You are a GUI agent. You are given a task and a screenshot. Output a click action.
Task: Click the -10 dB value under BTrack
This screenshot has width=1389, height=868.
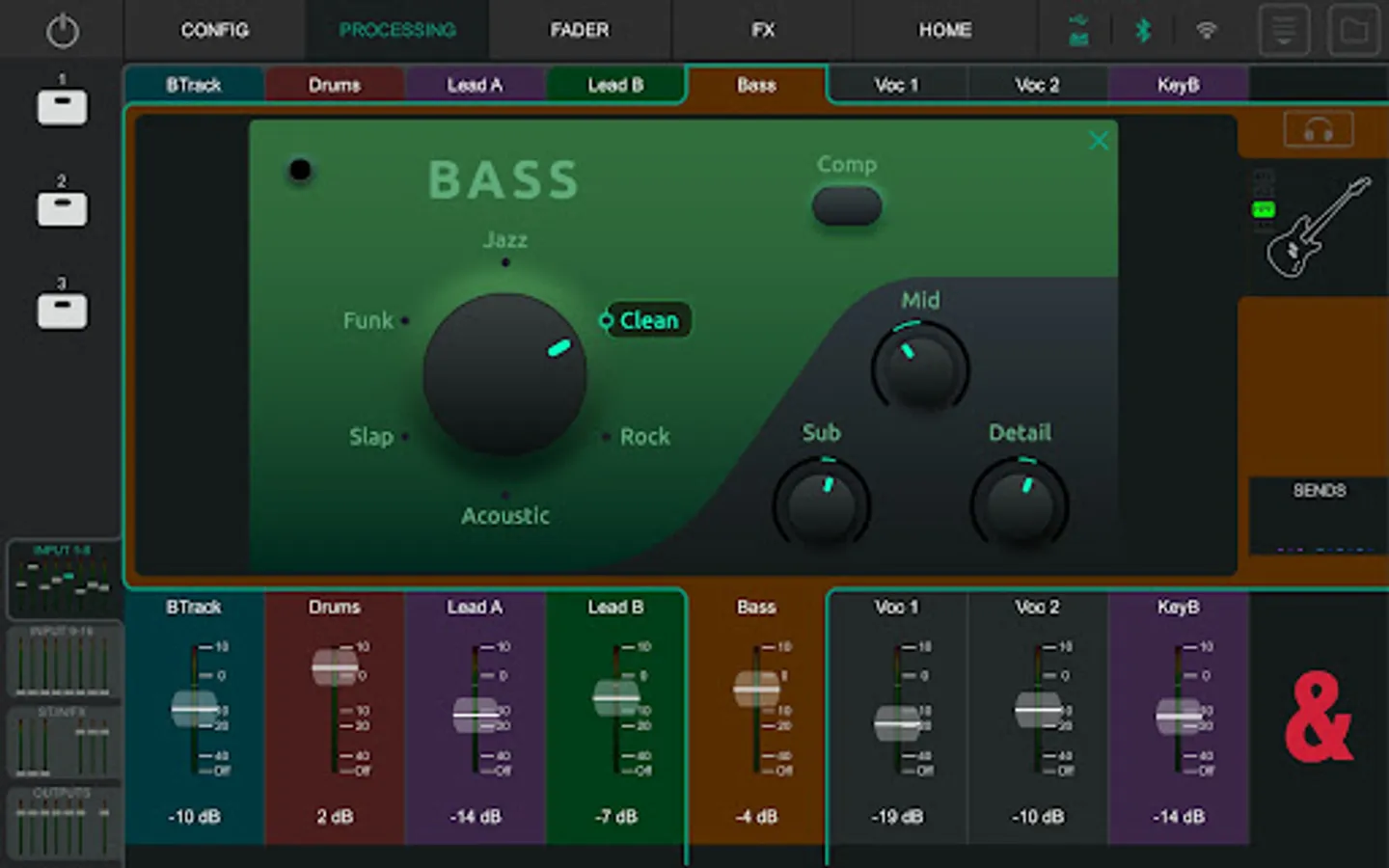click(x=194, y=817)
